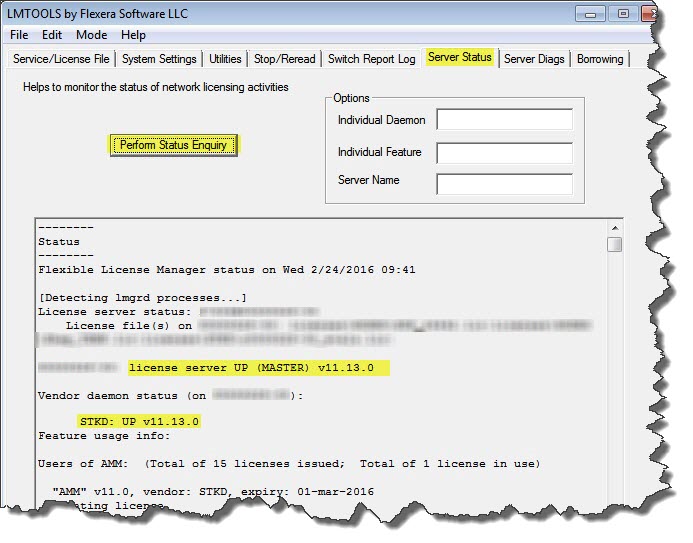Minimize the LMTOOLS window
693x543 pixels.
(x=590, y=14)
